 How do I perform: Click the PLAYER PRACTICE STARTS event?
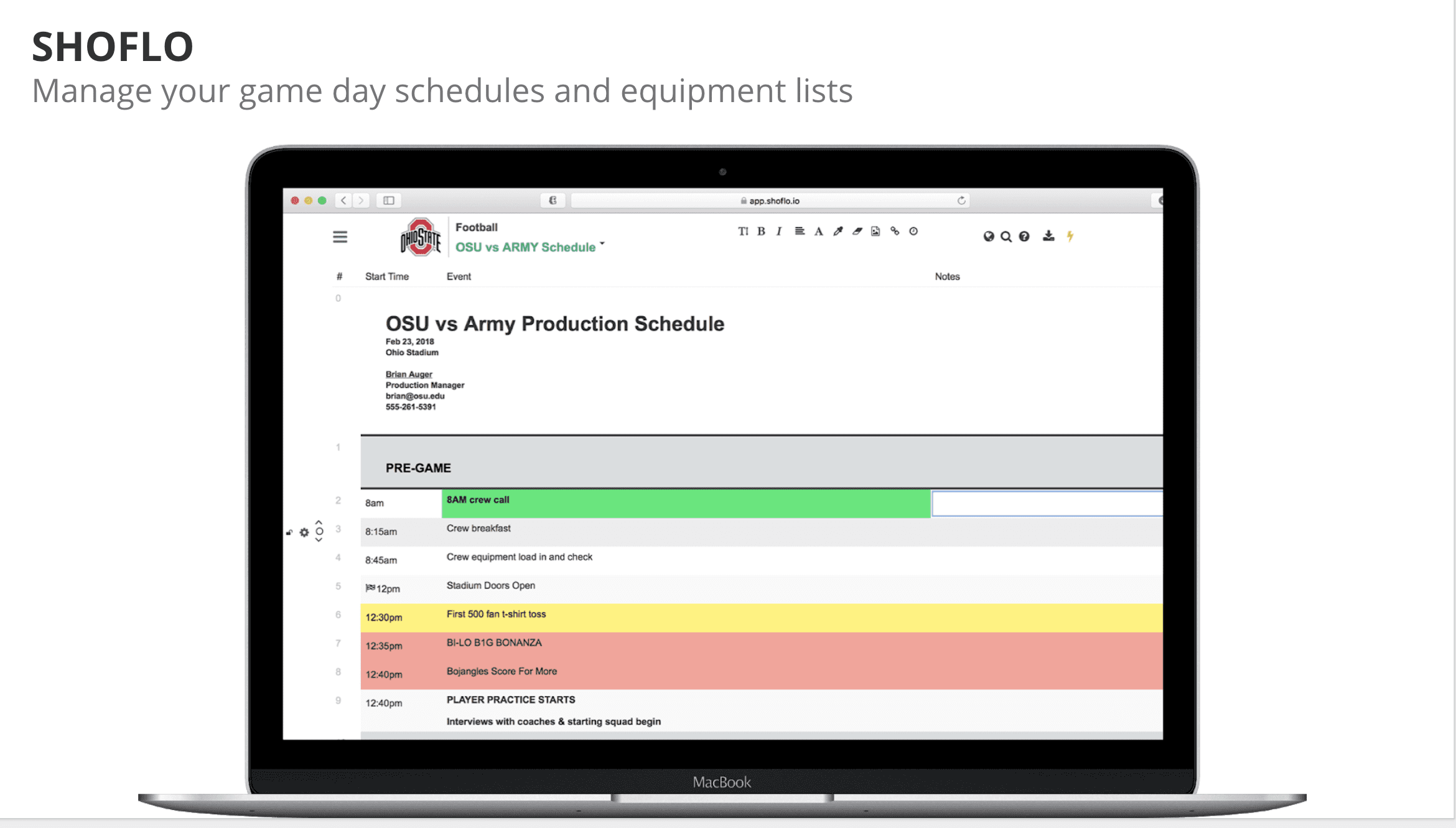click(x=511, y=700)
